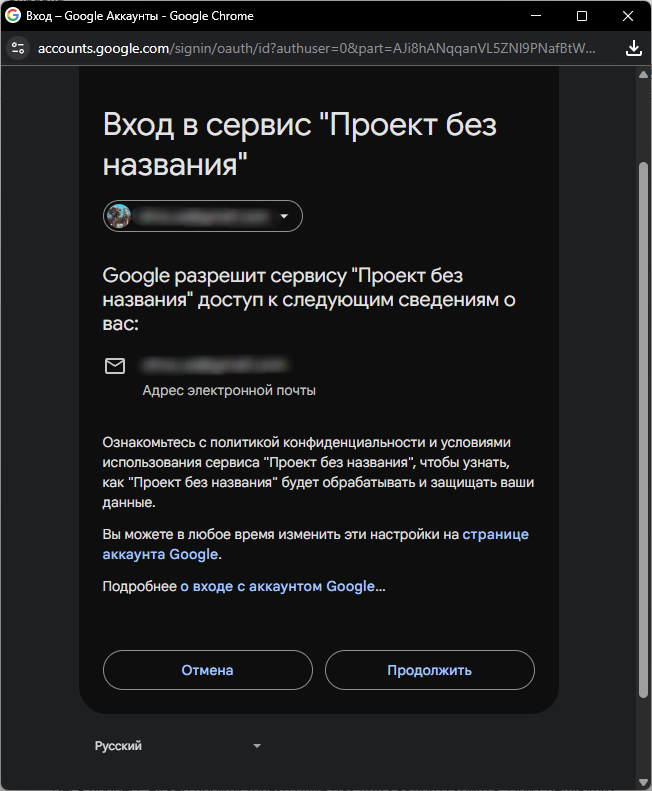Click the Продолжить button

[429, 670]
